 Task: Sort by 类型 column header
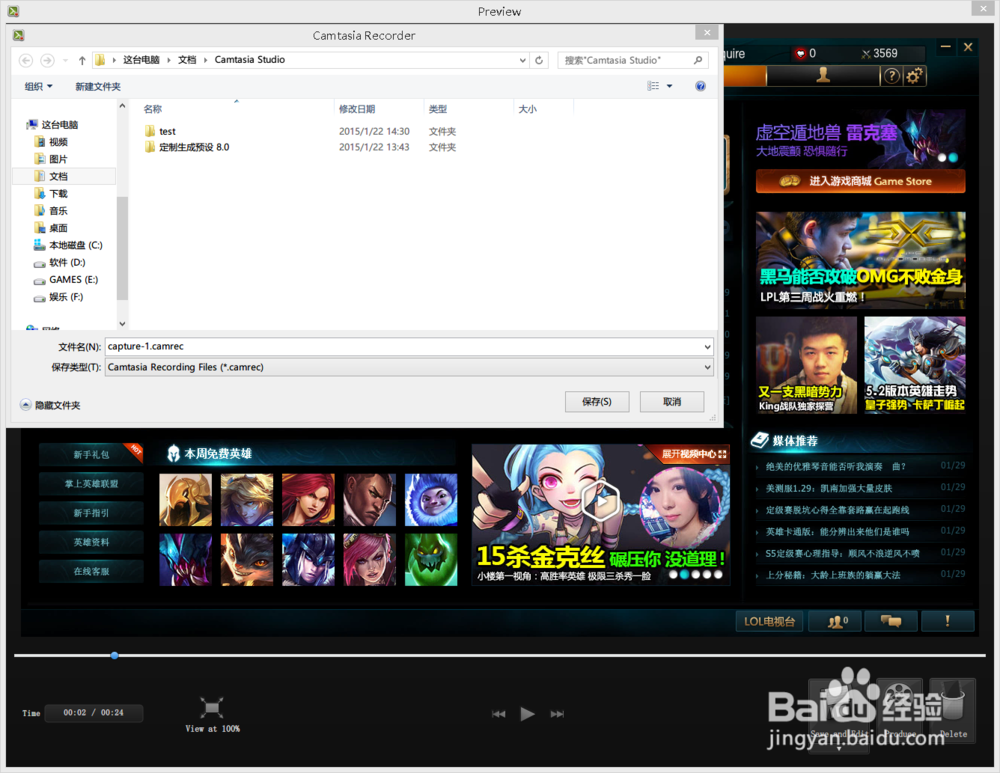point(438,109)
